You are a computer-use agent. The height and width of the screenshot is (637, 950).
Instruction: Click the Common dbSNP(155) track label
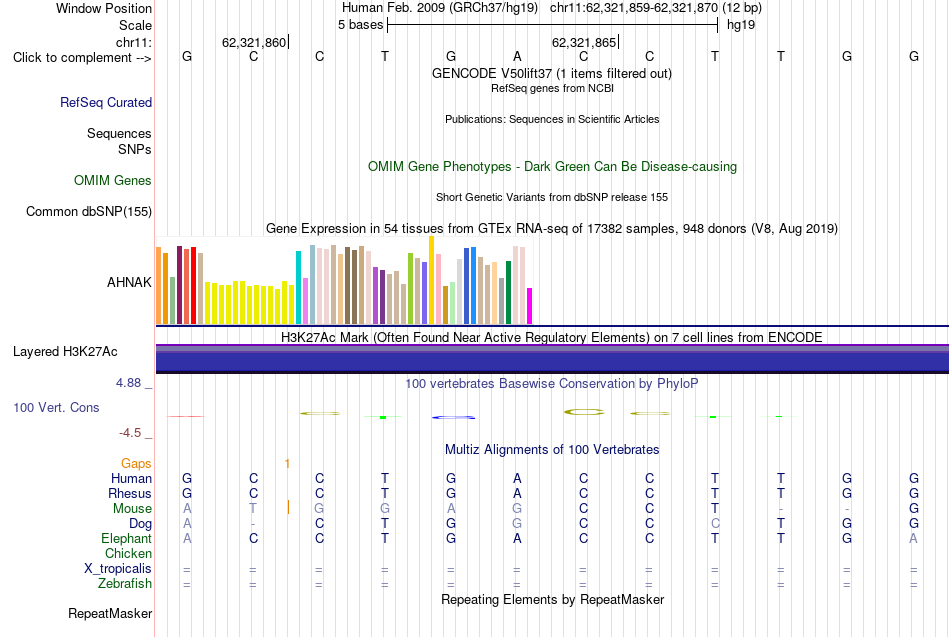pyautogui.click(x=89, y=212)
